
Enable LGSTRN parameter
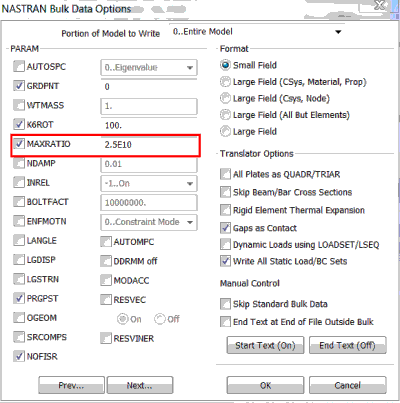point(19,279)
